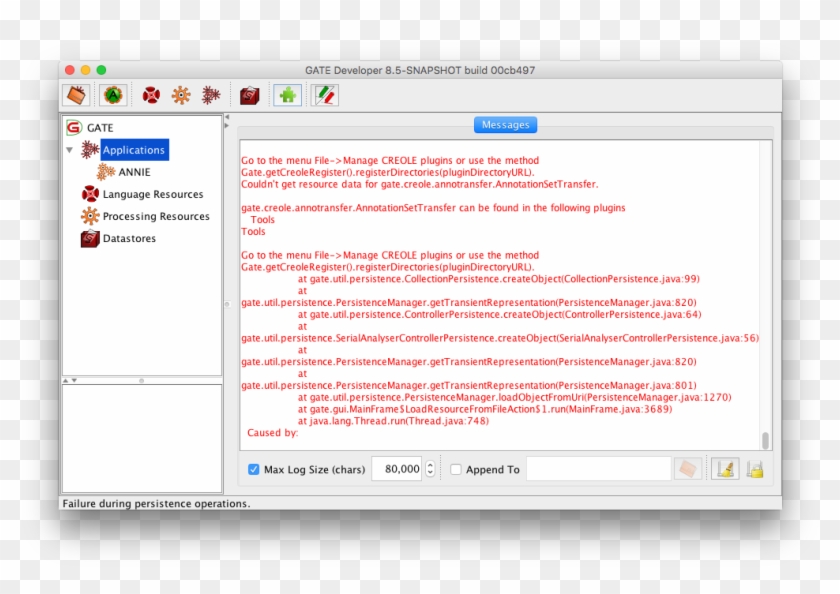Screen dimensions: 840x594
Task: Click the Applications tree node icon
Action: [x=90, y=149]
